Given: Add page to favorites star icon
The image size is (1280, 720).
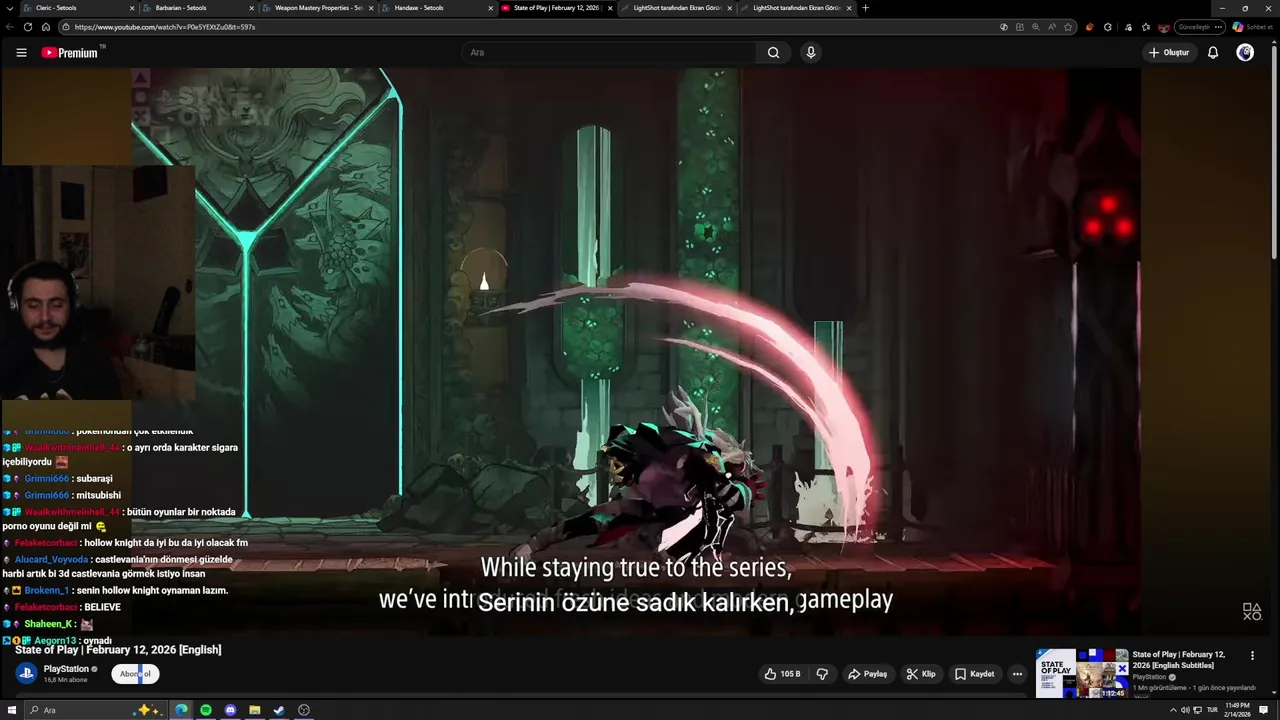Looking at the screenshot, I should click(1068, 27).
